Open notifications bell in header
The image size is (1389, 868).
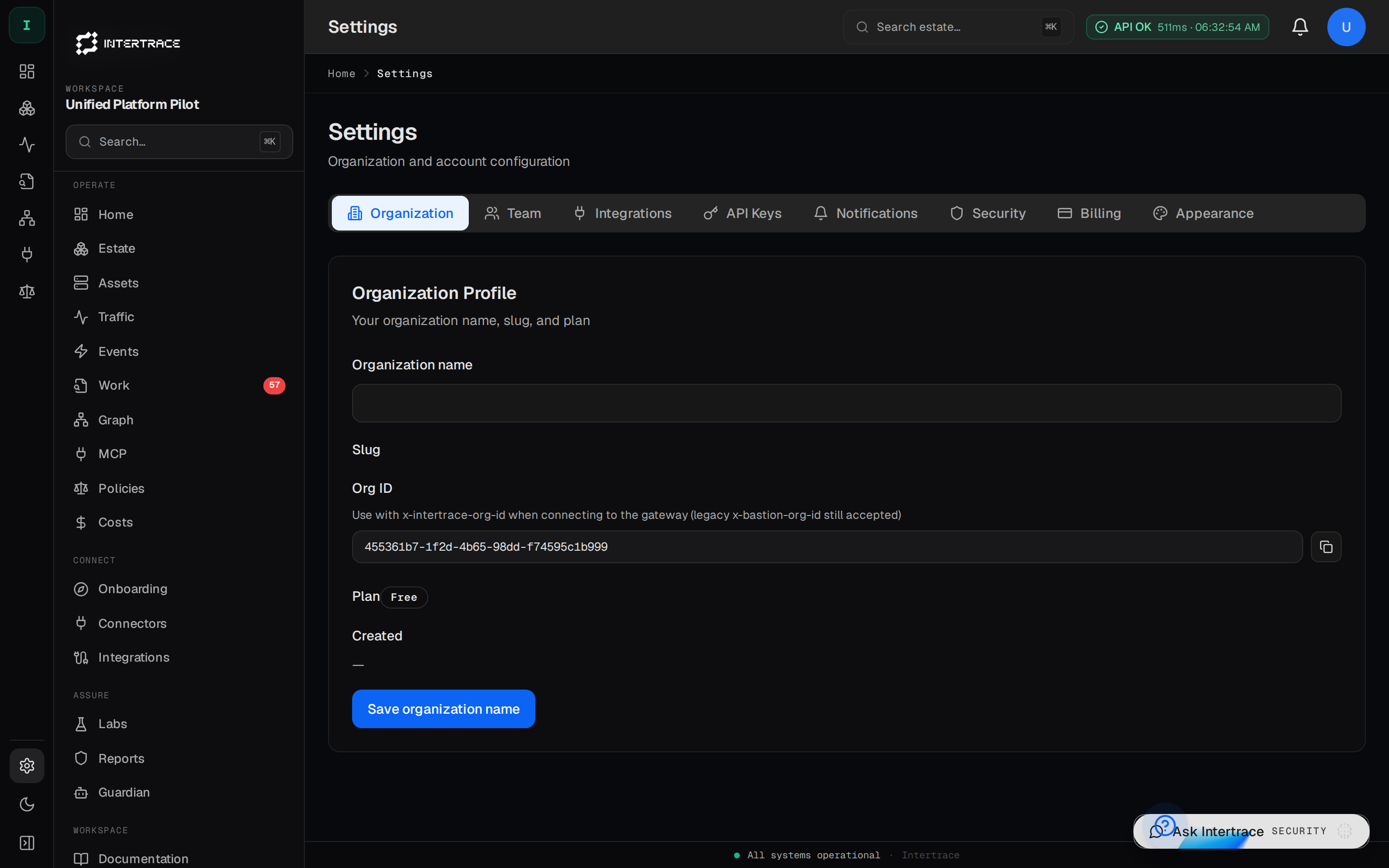(x=1300, y=27)
